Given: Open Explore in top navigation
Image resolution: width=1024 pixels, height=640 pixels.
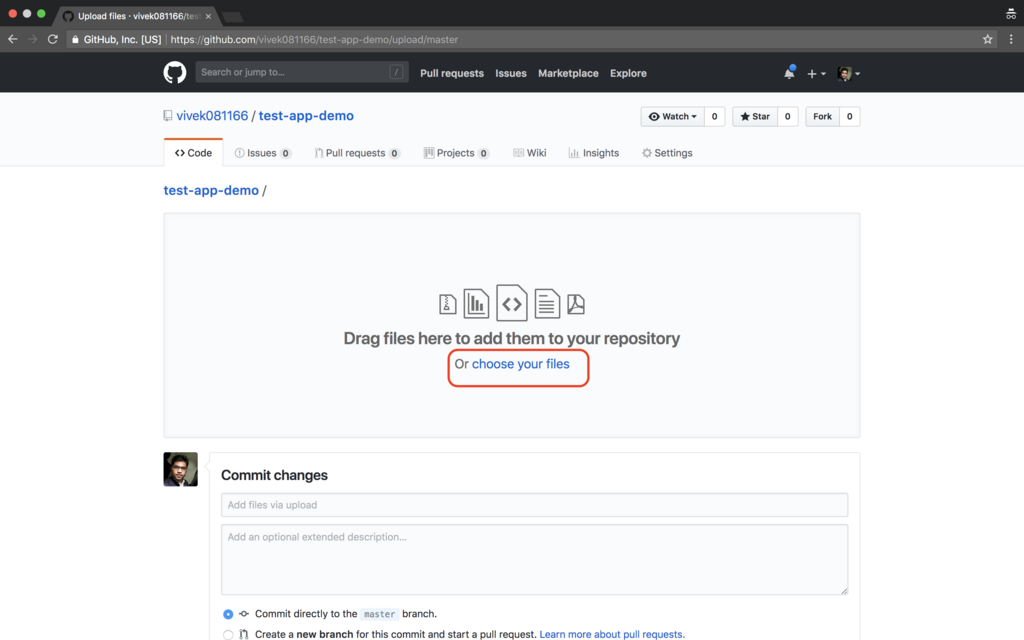Looking at the screenshot, I should coord(628,73).
